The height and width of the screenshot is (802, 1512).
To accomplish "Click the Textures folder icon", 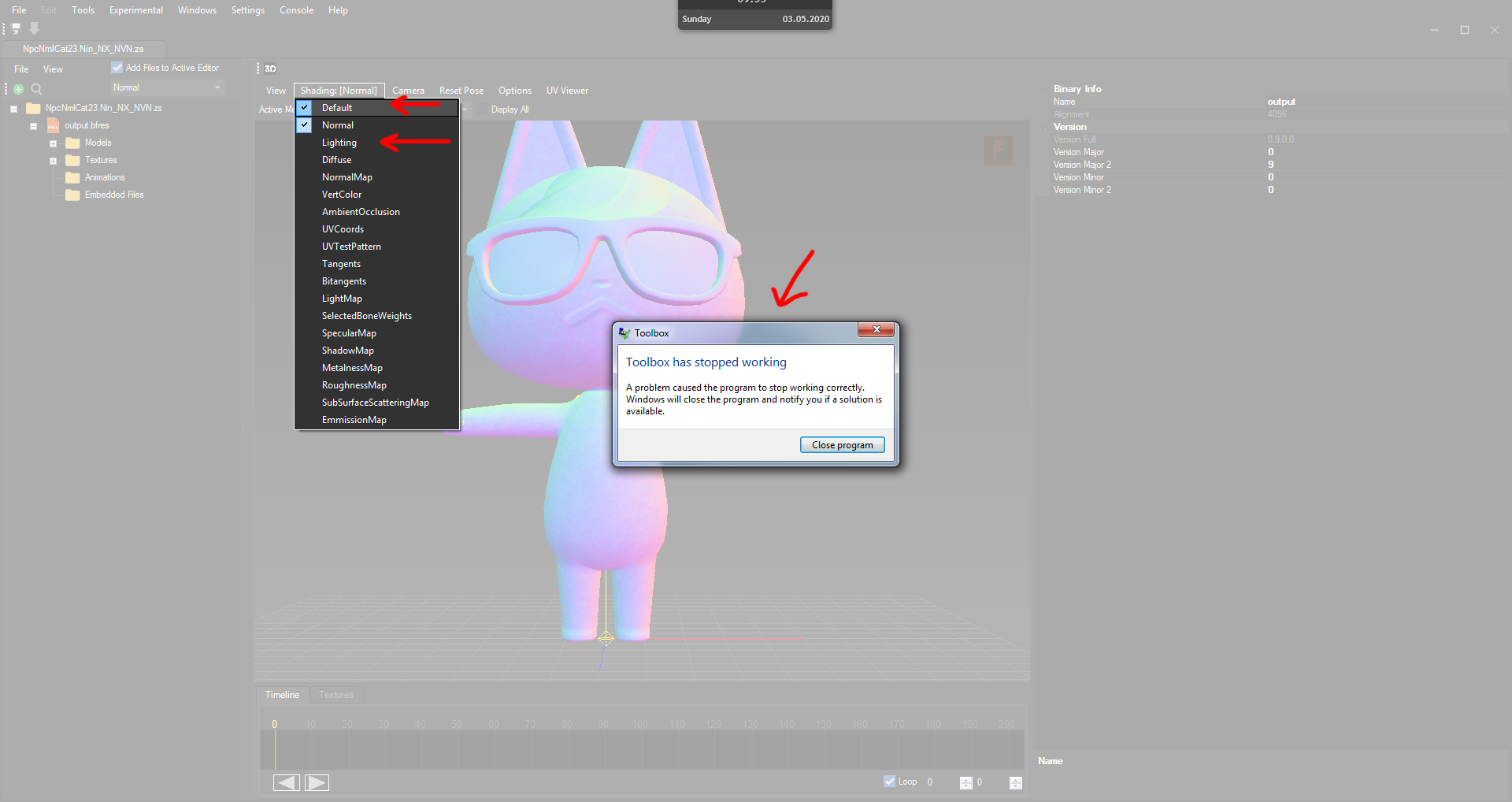I will point(72,160).
